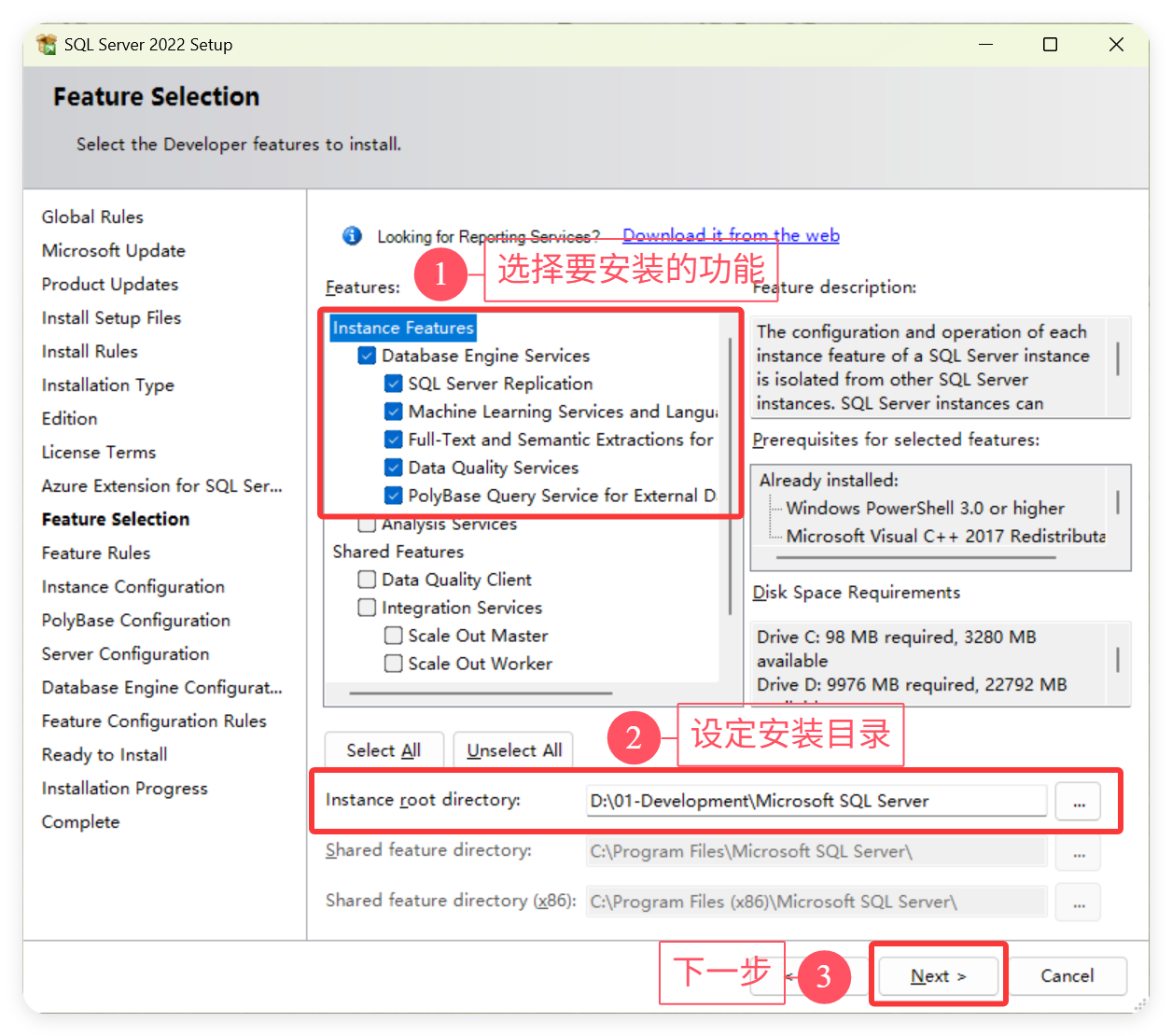Image resolution: width=1172 pixels, height=1036 pixels.
Task: Check Integration Services
Action: tap(368, 608)
